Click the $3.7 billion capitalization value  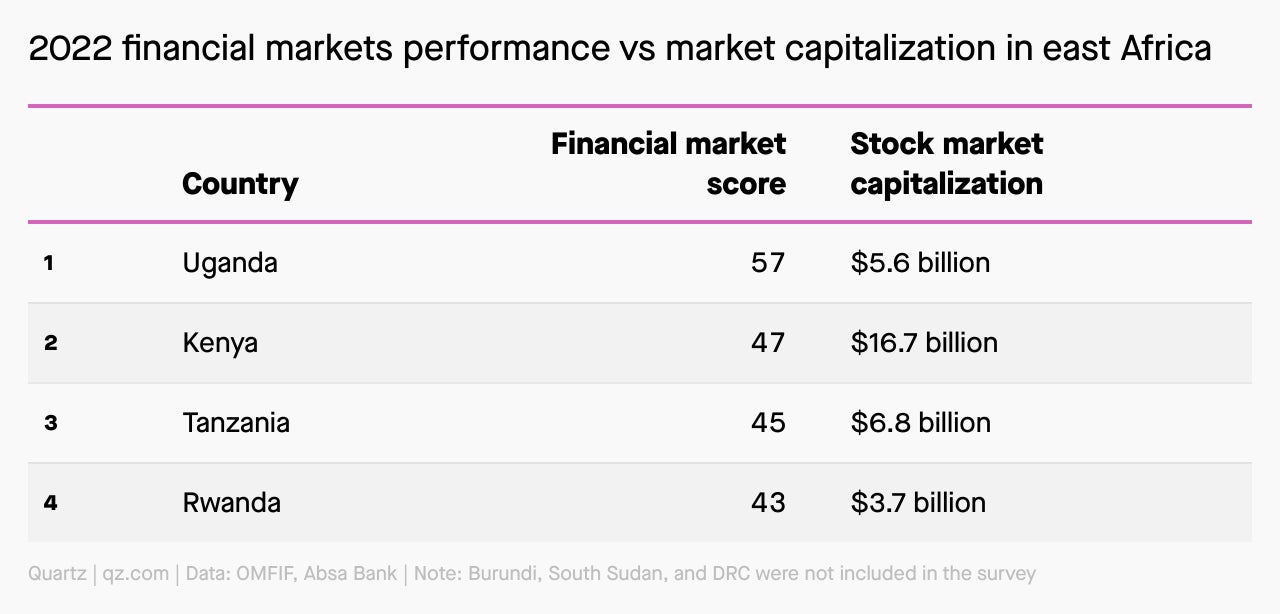tap(919, 502)
